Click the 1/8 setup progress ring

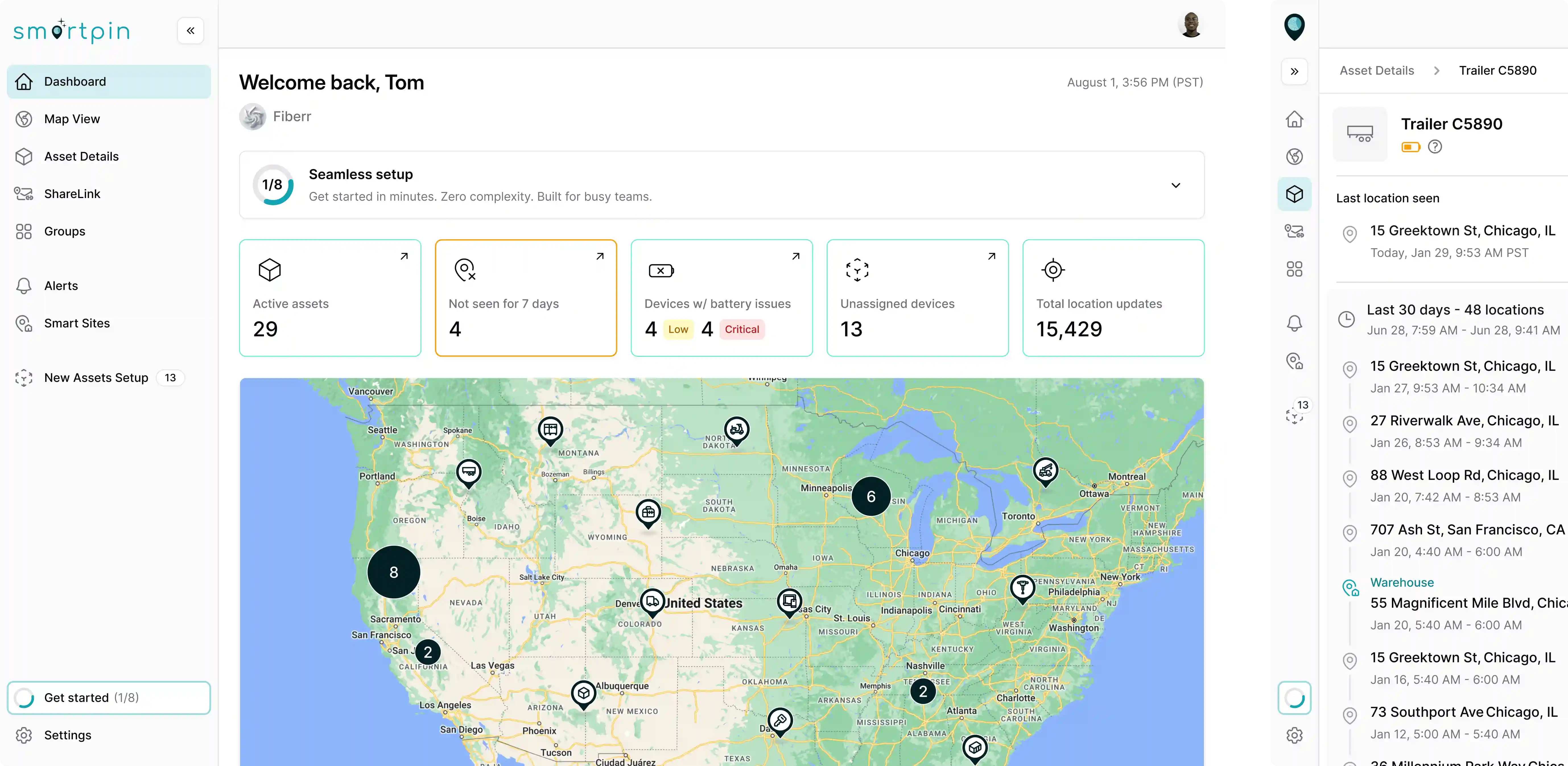coord(273,184)
